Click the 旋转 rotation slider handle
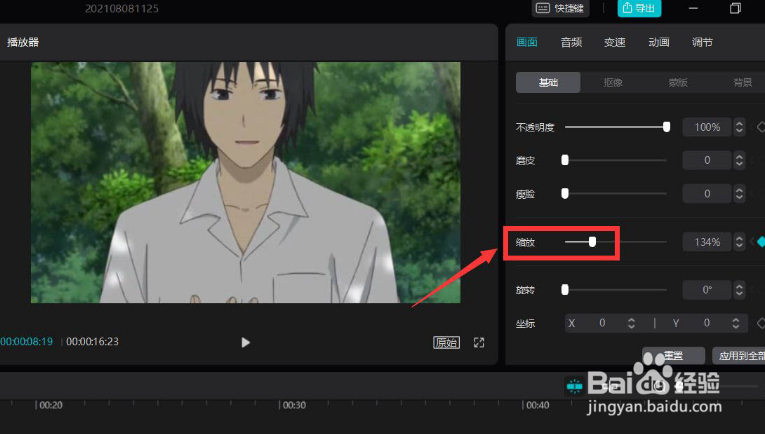 pyautogui.click(x=565, y=290)
